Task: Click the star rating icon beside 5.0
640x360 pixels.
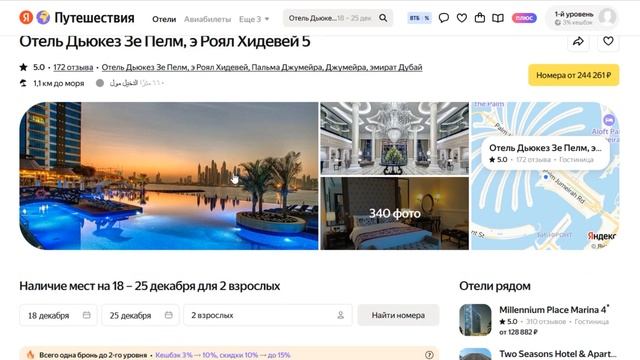Action: pos(23,67)
